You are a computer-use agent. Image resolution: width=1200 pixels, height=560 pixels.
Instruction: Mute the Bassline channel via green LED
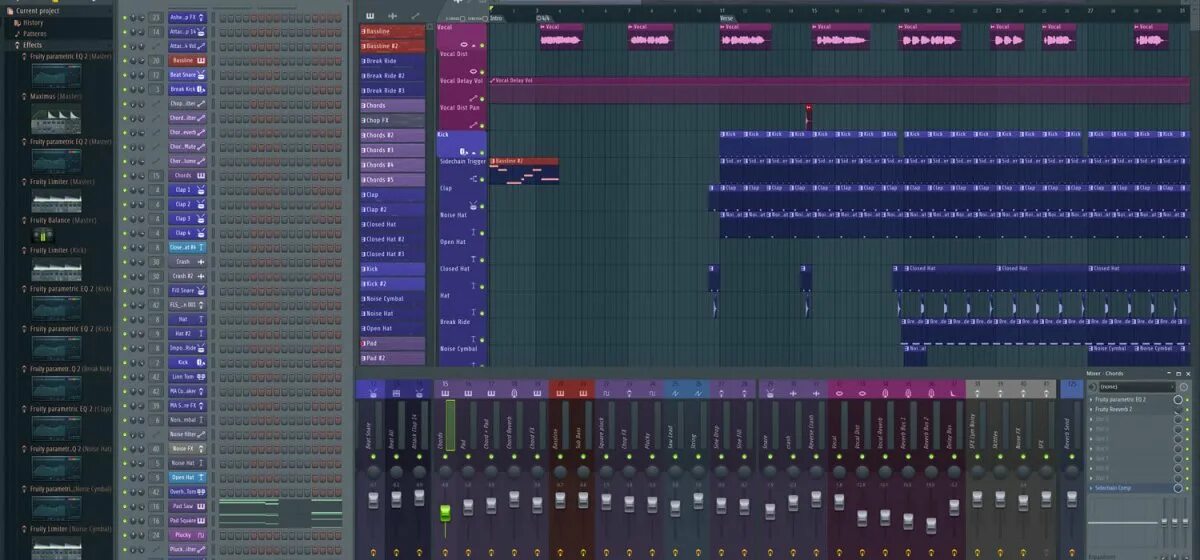(125, 61)
